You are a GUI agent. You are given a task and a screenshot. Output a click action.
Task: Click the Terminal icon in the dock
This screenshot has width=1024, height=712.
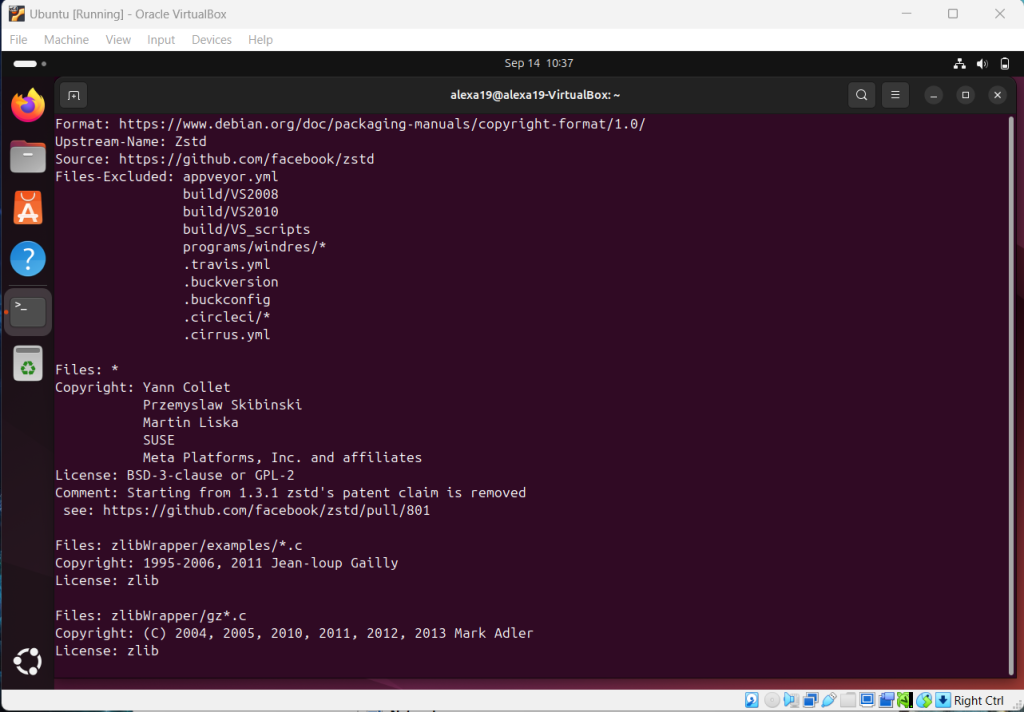(x=28, y=311)
